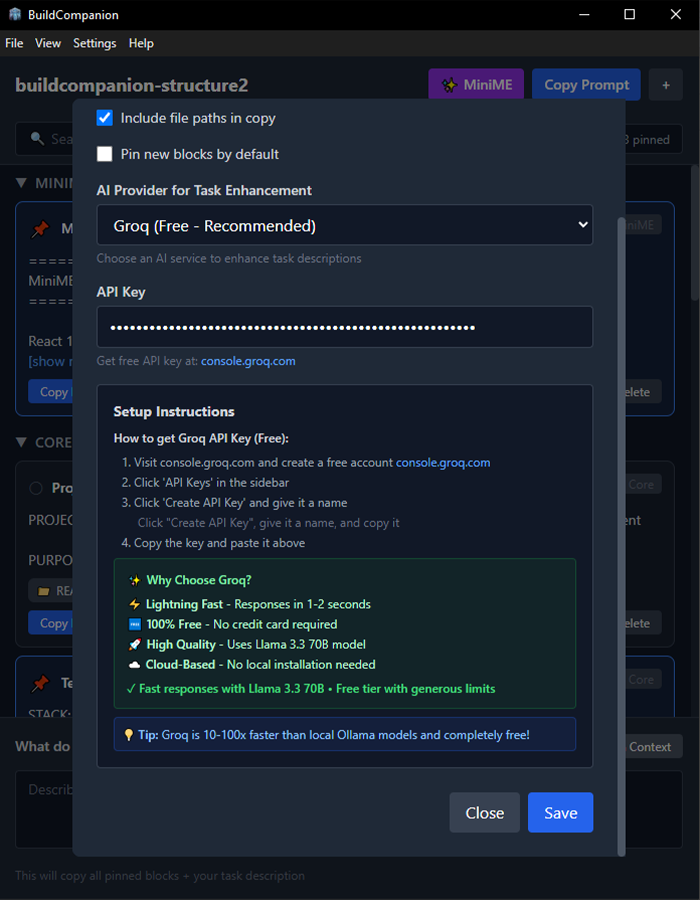Maximize the BuildCompanion window
Screen dimensions: 700x900
point(629,14)
